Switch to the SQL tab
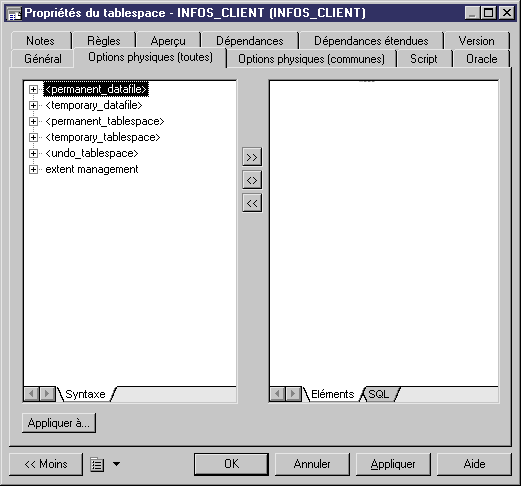The image size is (521, 486). [379, 394]
